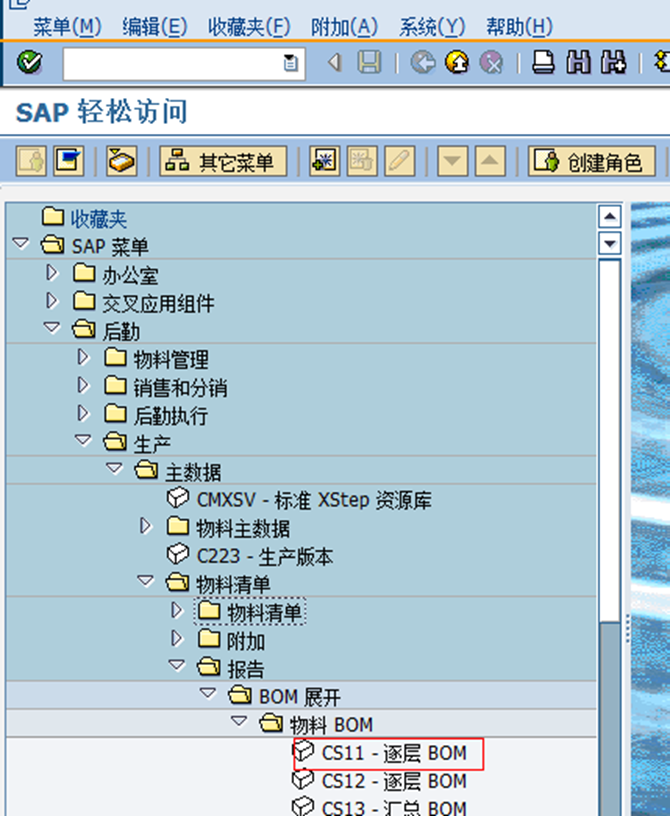Click the Print icon
The height and width of the screenshot is (816, 670).
543,62
